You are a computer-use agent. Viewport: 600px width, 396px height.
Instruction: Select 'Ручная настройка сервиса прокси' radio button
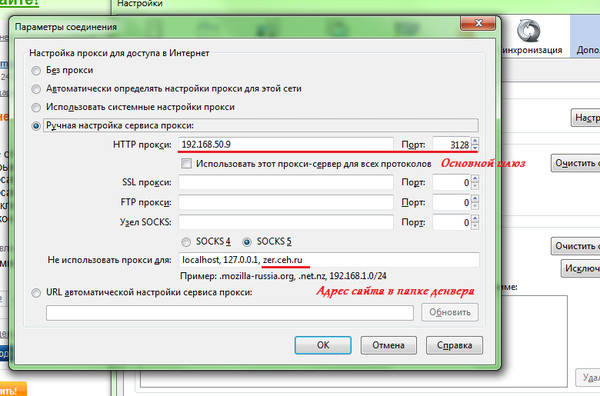pyautogui.click(x=36, y=126)
